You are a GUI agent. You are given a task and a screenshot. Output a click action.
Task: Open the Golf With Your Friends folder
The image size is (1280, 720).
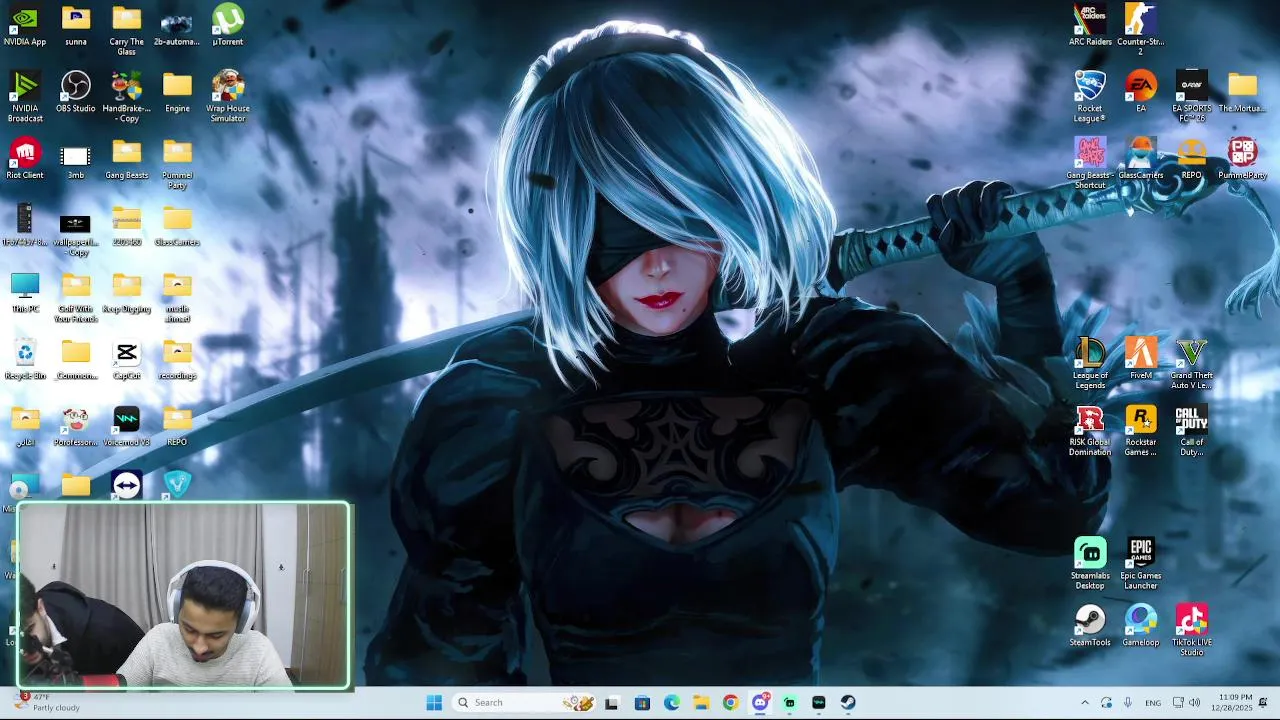tap(76, 297)
